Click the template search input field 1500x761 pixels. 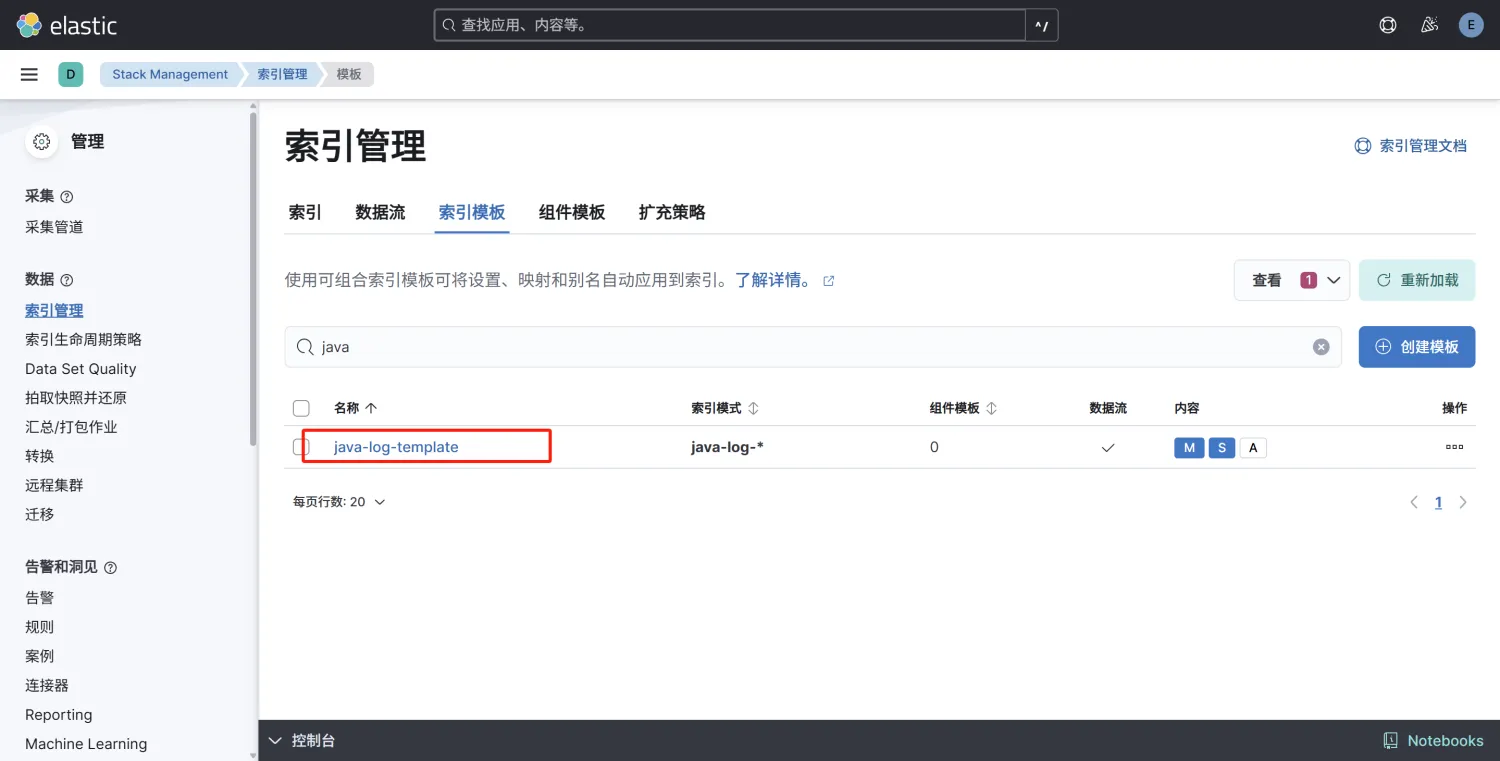[x=800, y=347]
